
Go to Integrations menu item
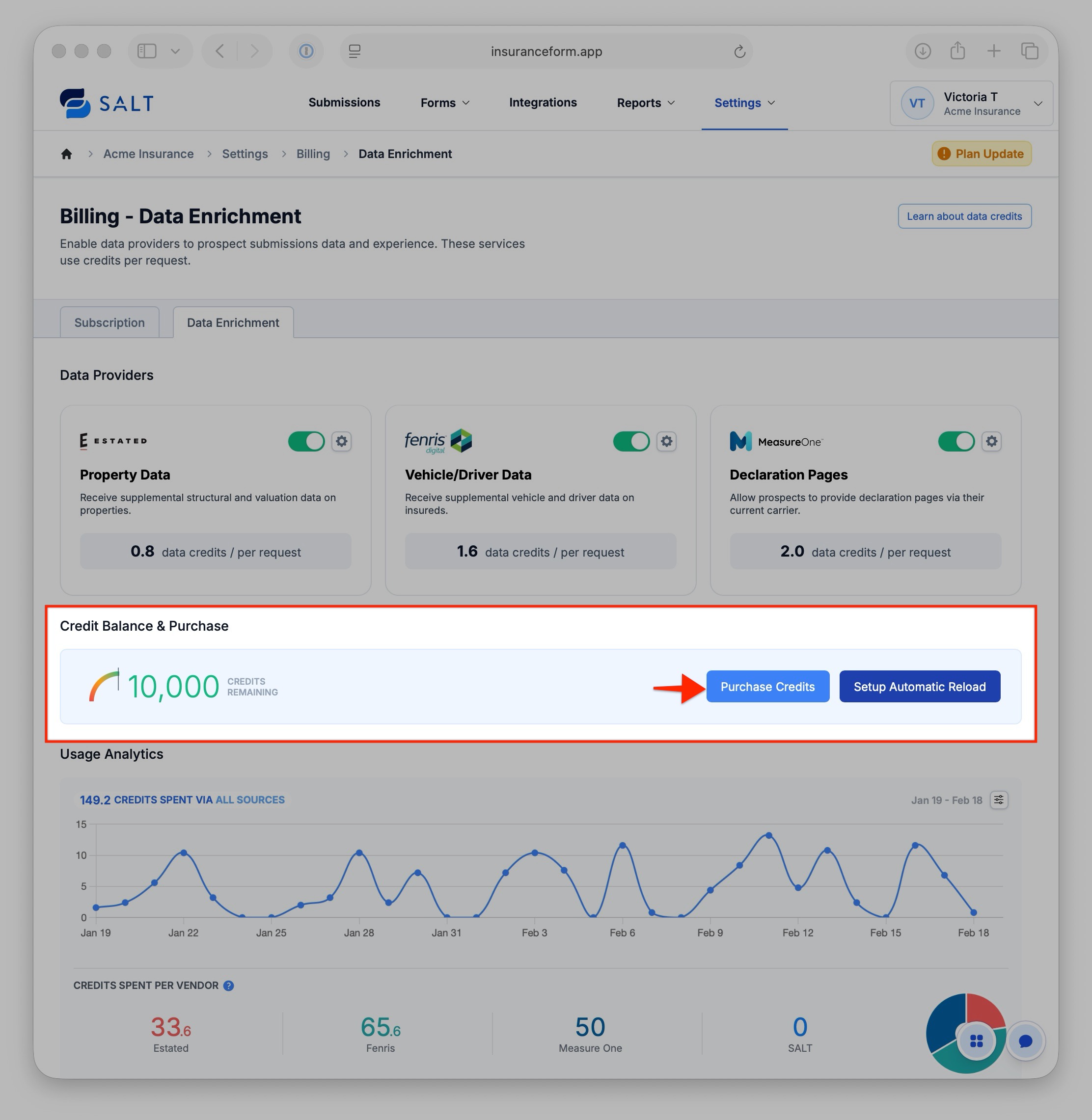(543, 103)
